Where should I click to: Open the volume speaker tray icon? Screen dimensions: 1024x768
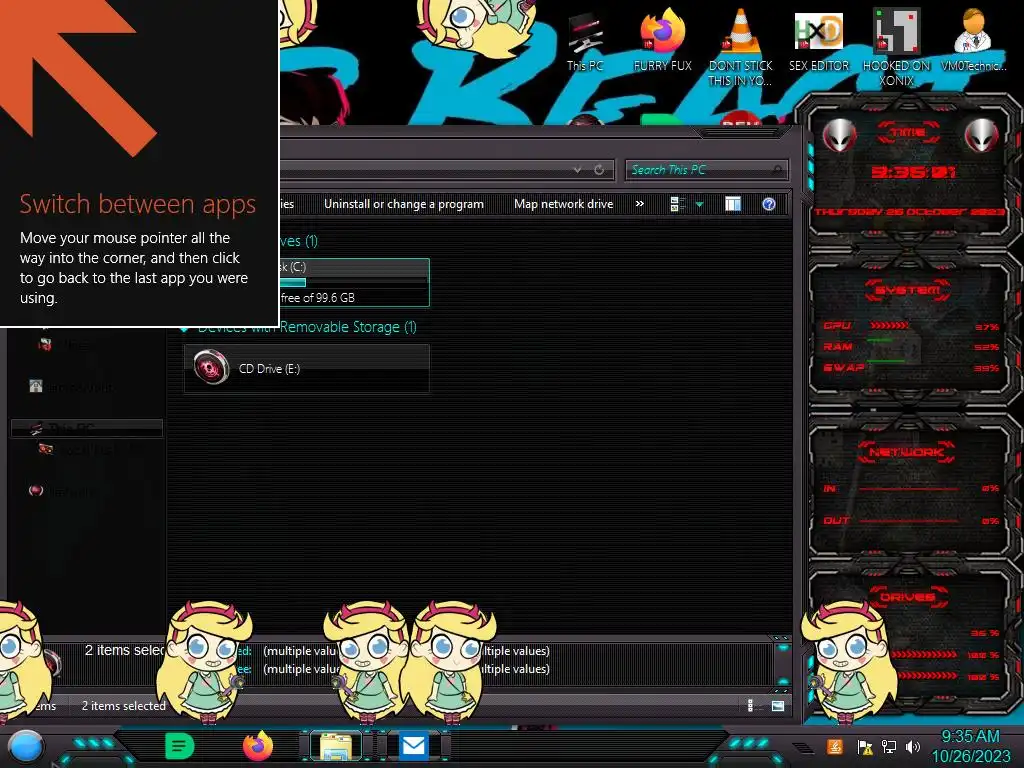(x=913, y=746)
